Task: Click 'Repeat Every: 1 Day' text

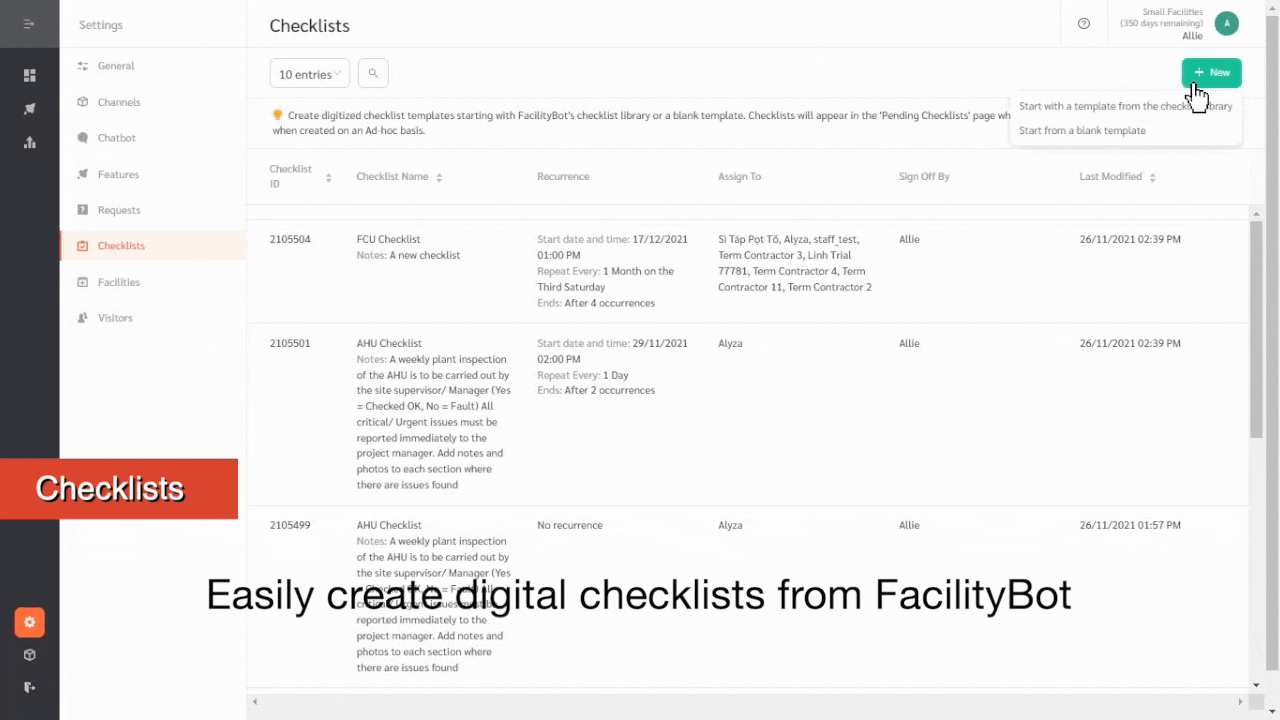Action: tap(582, 375)
